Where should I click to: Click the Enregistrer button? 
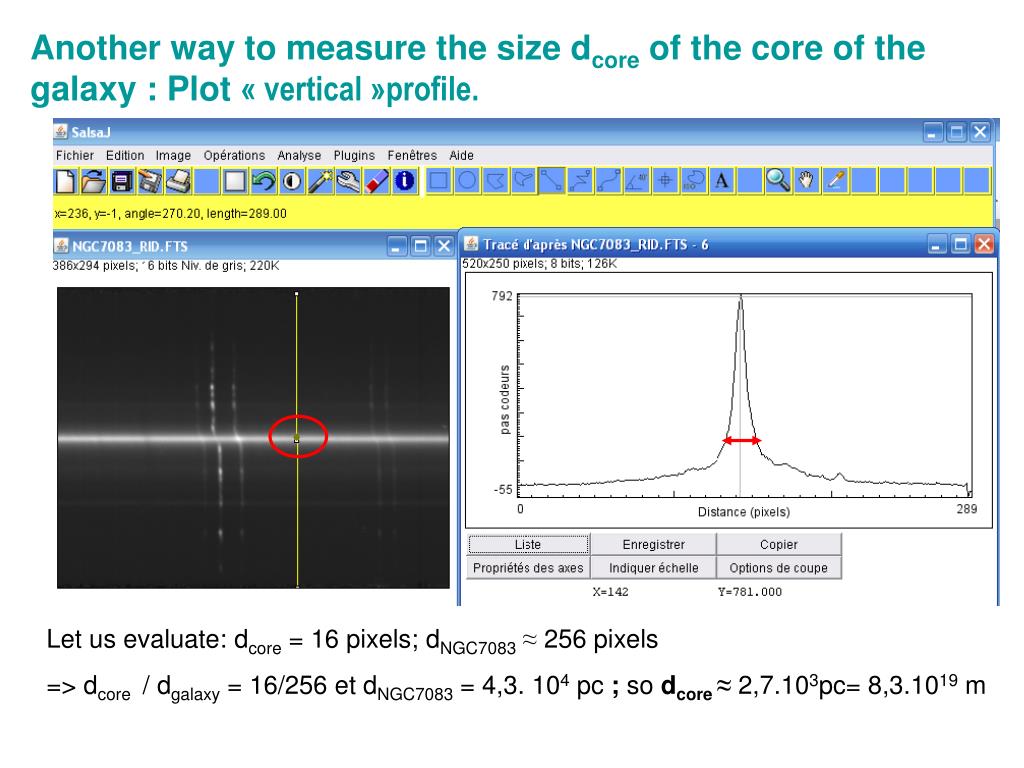(653, 544)
